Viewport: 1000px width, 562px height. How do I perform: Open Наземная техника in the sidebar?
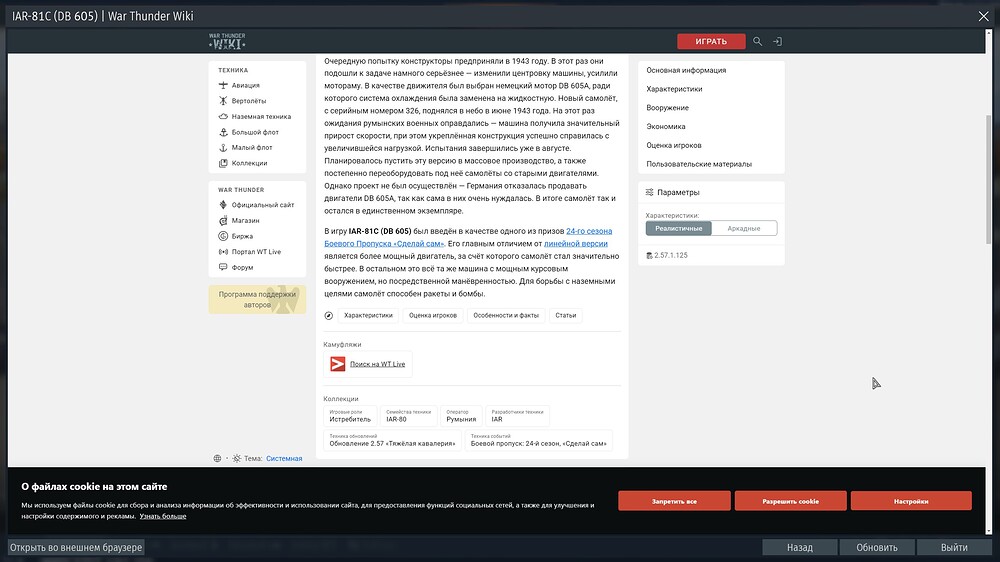pos(261,117)
